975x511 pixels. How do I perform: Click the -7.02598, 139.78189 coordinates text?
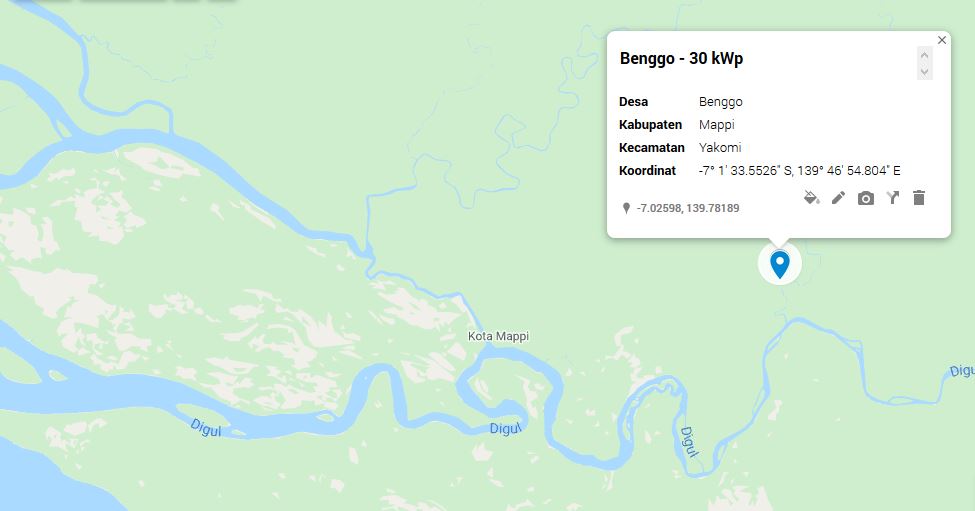[688, 208]
